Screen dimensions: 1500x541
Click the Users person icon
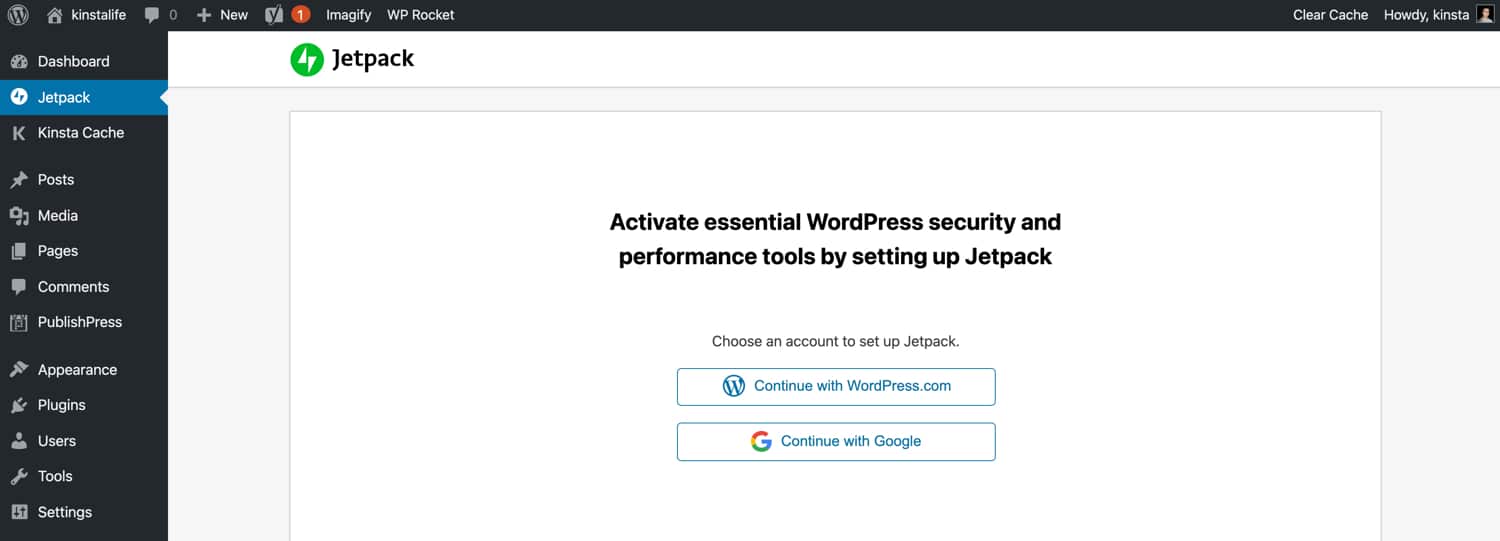pyautogui.click(x=18, y=441)
